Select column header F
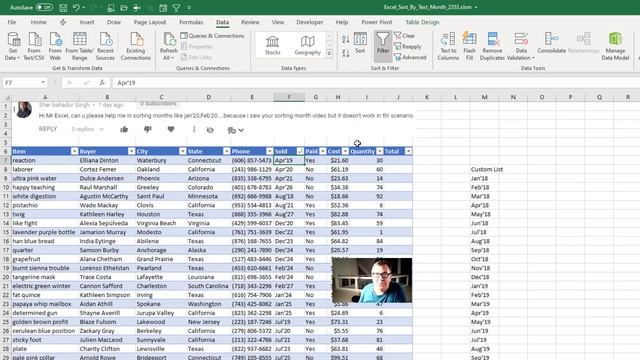This screenshot has width=640, height=360. (289, 97)
